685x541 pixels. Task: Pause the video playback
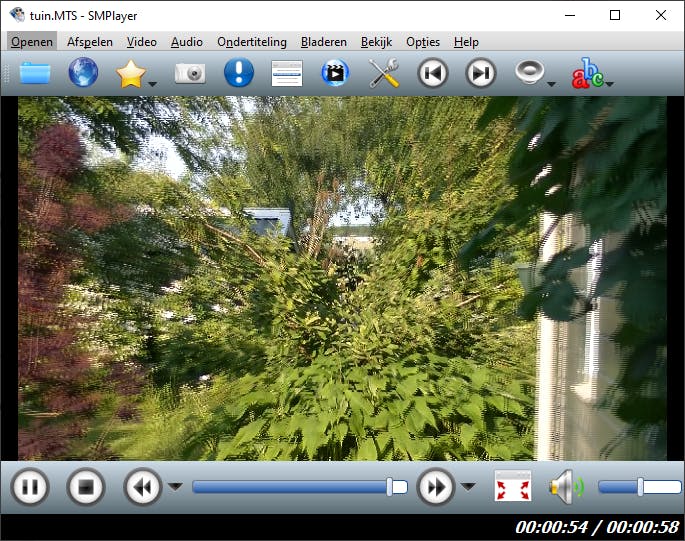pyautogui.click(x=30, y=487)
